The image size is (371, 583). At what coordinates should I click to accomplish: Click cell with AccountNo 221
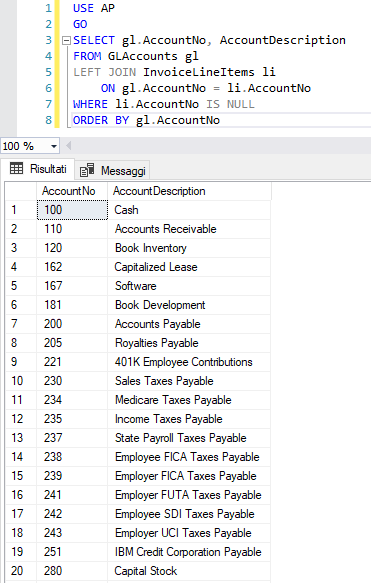click(x=72, y=362)
